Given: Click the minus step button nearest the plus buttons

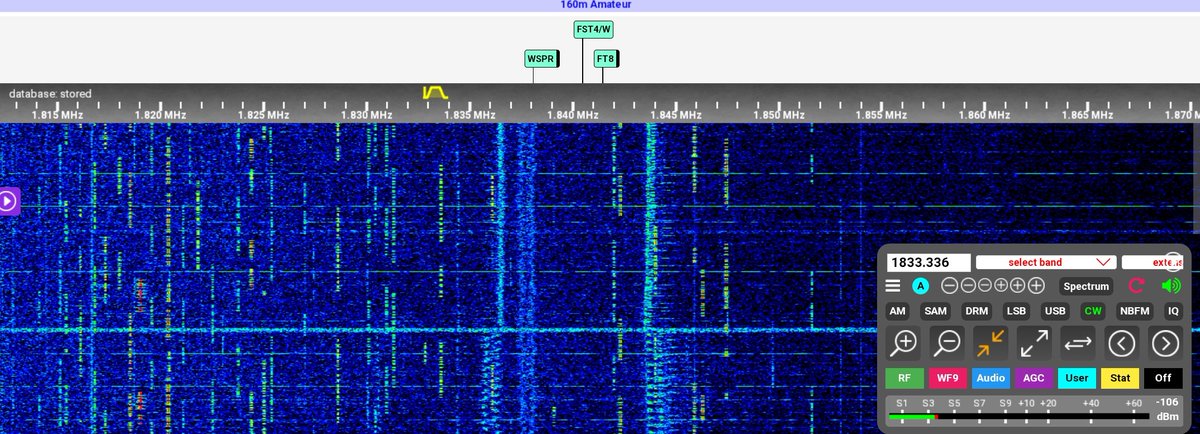Looking at the screenshot, I should [x=984, y=285].
